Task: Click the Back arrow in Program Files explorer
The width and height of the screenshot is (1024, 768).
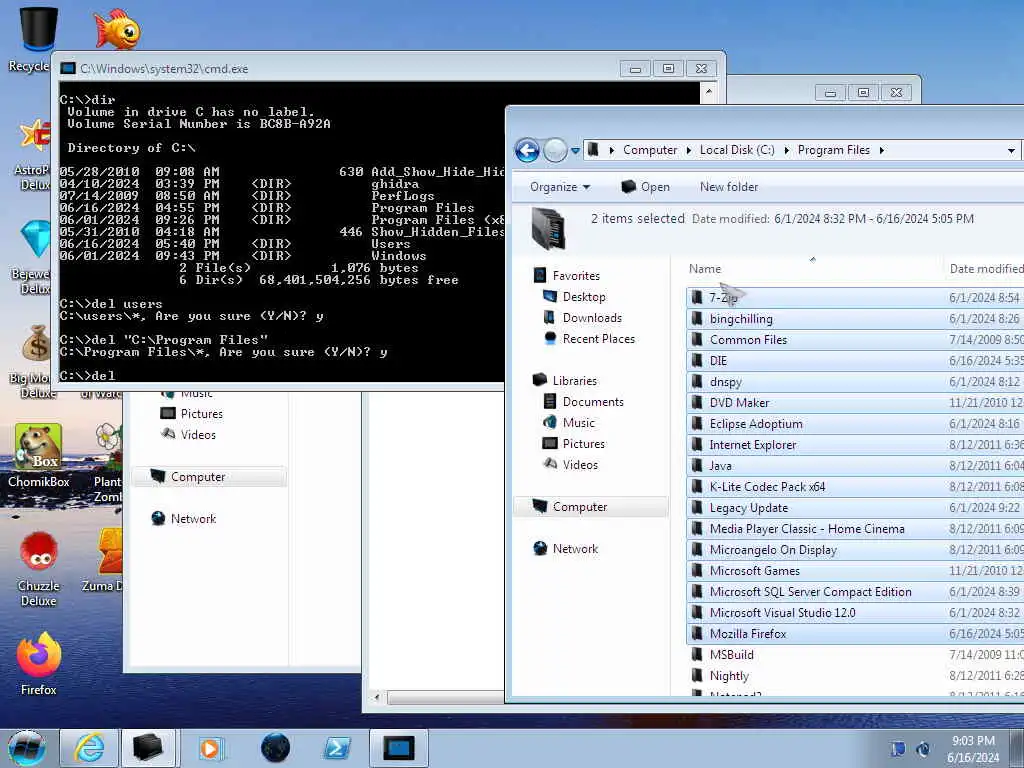Action: point(527,150)
